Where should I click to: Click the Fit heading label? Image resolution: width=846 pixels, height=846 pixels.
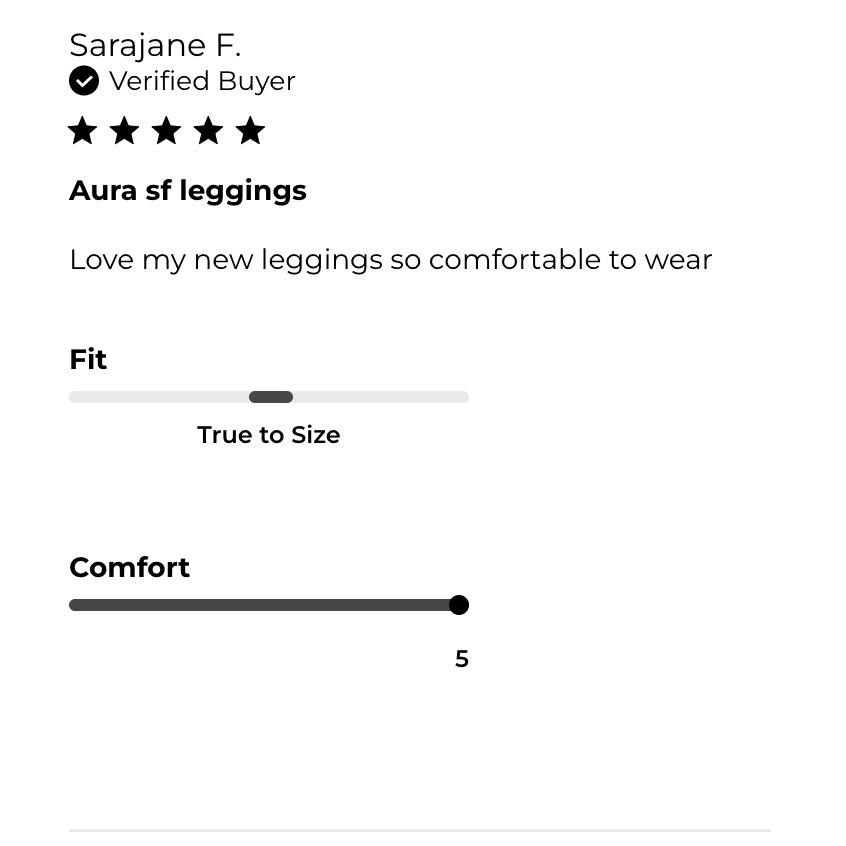click(88, 359)
